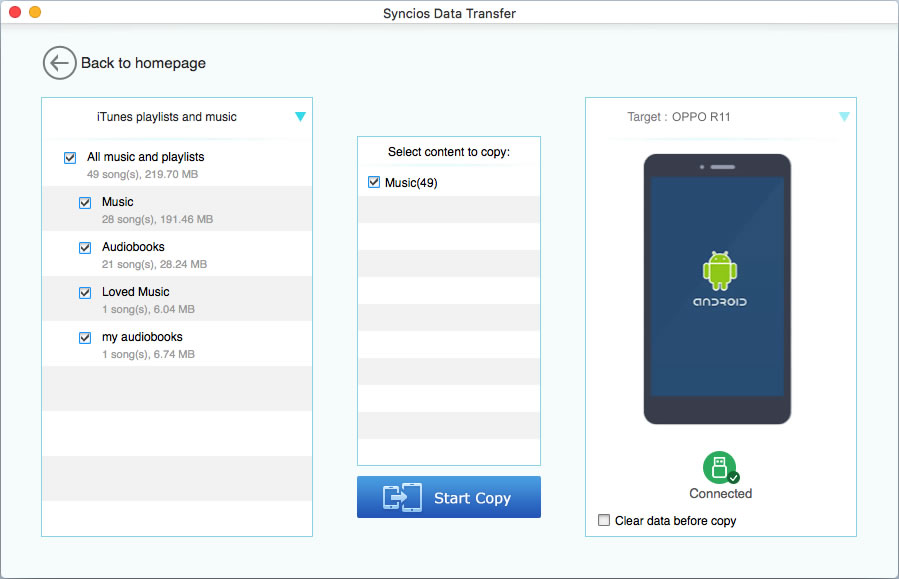Click the '1 song(s), 6.04 MB' text
The image size is (899, 579).
(148, 309)
